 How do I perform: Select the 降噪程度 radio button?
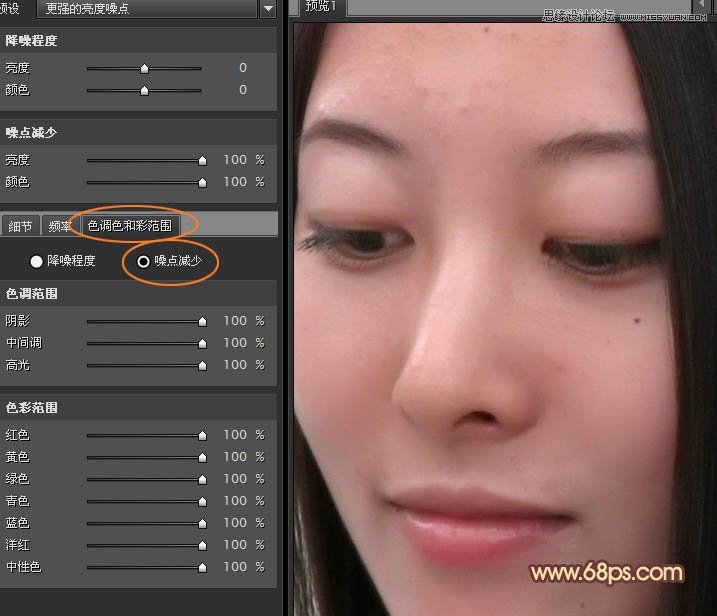(36, 261)
